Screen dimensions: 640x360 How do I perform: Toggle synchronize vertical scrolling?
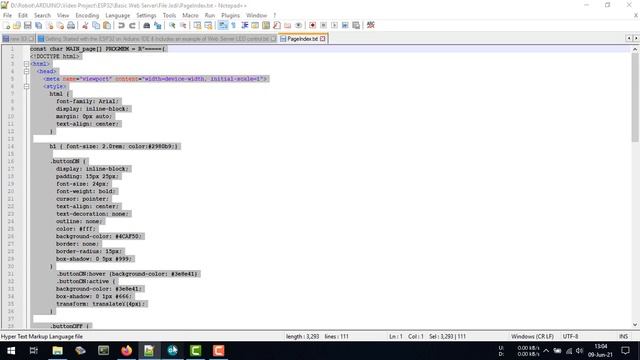(197, 25)
